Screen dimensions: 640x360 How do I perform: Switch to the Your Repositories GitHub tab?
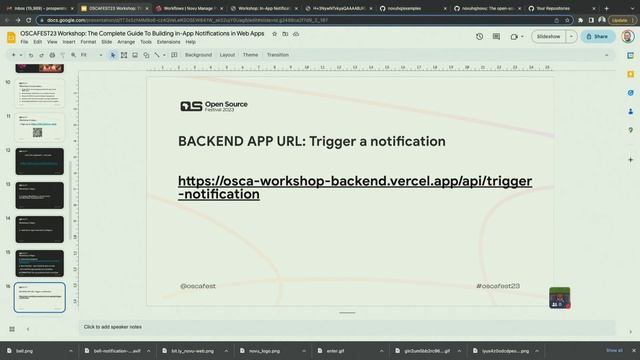[x=562, y=8]
